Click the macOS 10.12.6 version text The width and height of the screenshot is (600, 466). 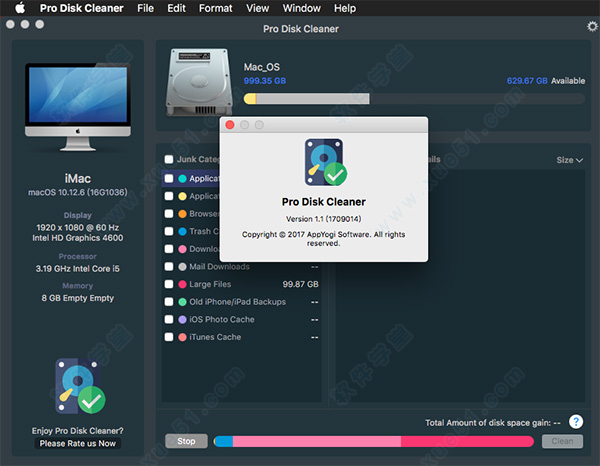(78, 192)
